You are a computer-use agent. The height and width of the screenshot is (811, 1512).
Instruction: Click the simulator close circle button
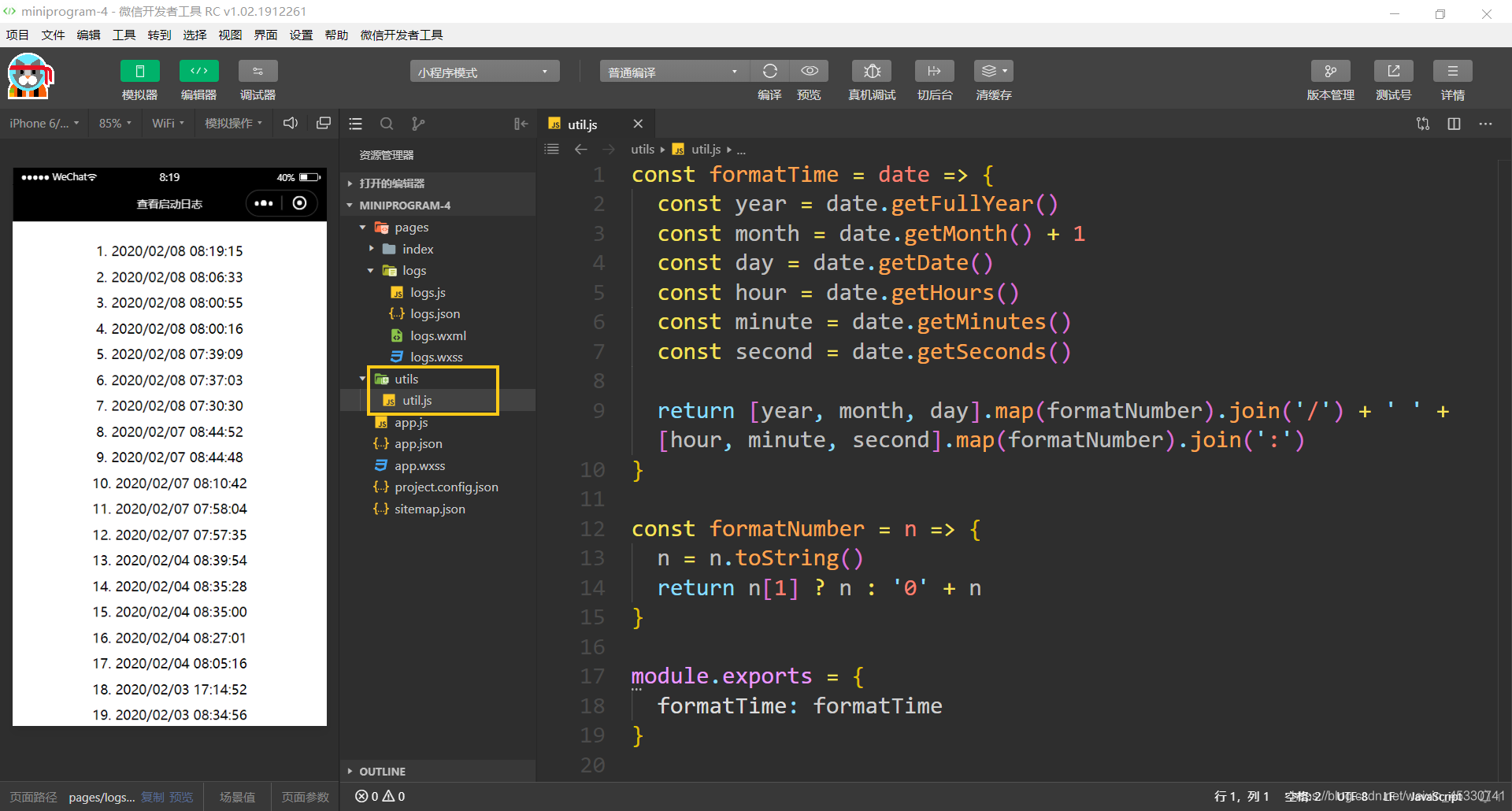click(x=299, y=203)
